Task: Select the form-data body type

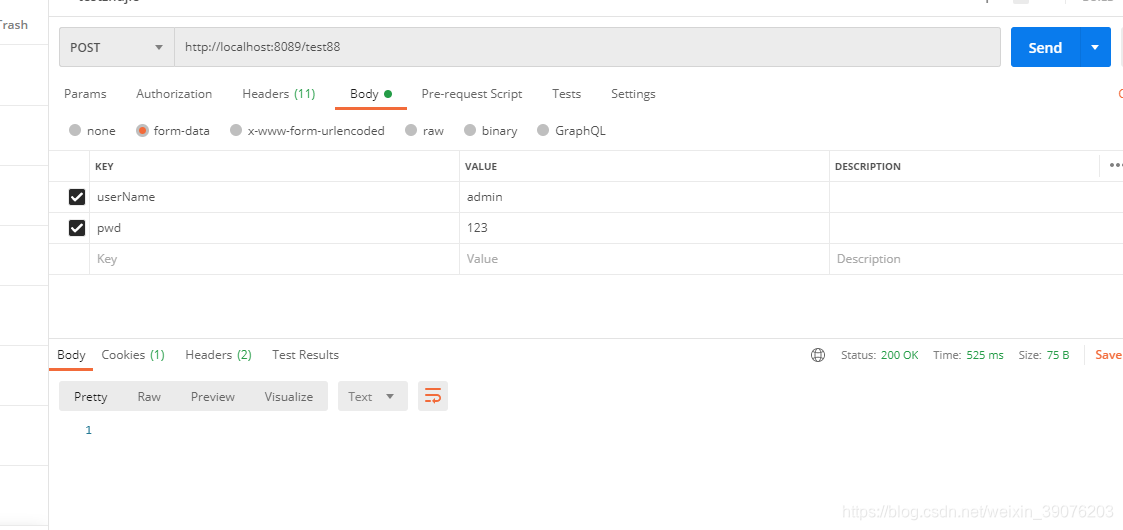Action: (x=173, y=131)
